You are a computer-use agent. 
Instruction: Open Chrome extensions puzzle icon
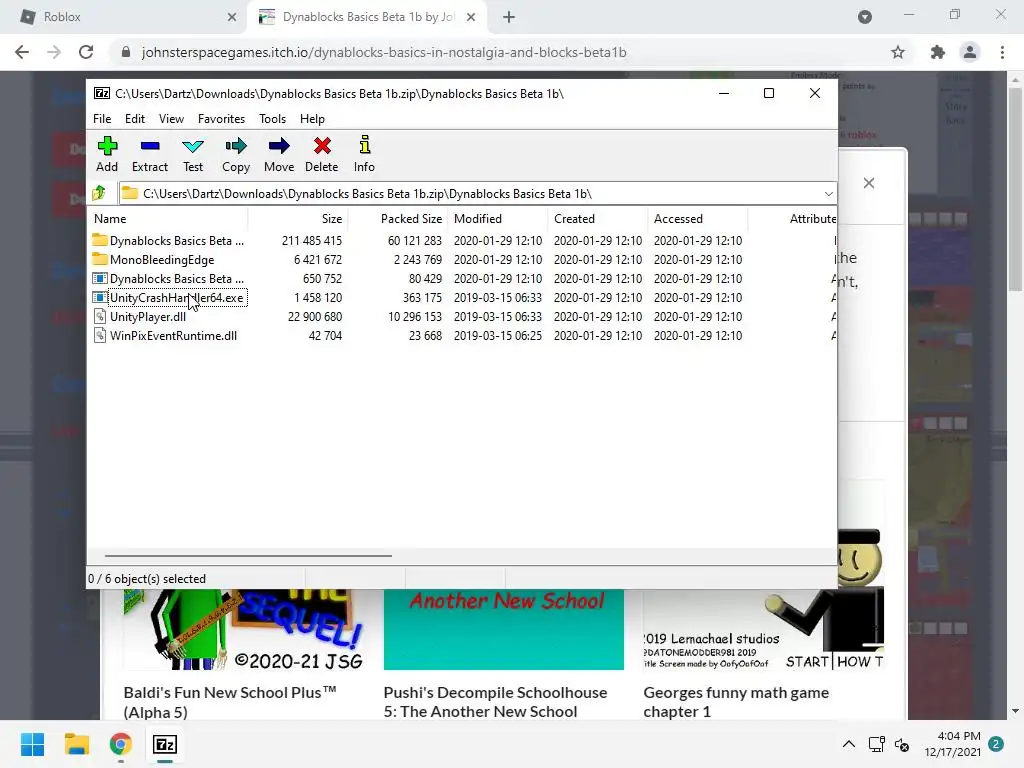click(937, 52)
